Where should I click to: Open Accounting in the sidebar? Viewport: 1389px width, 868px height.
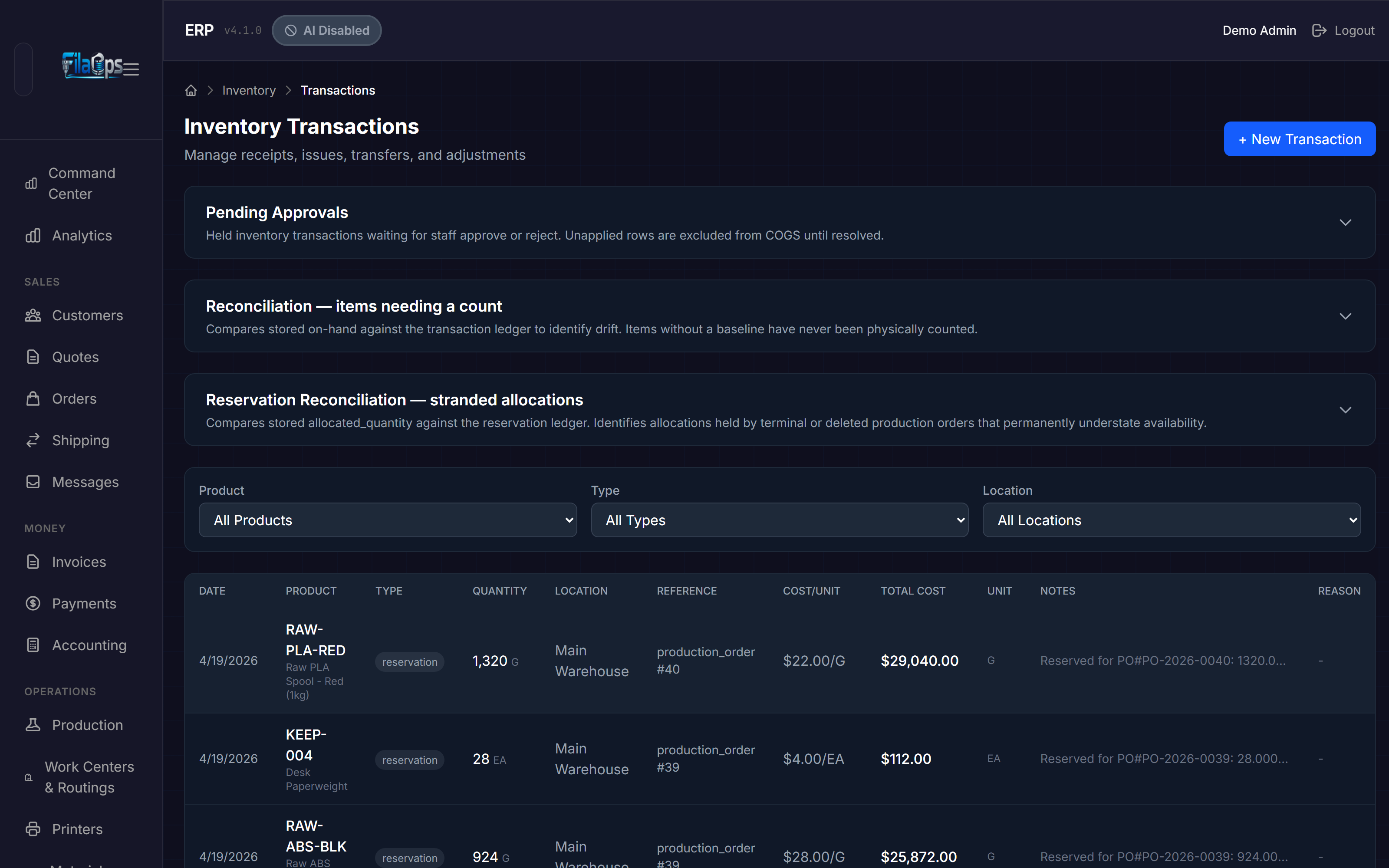click(x=81, y=644)
